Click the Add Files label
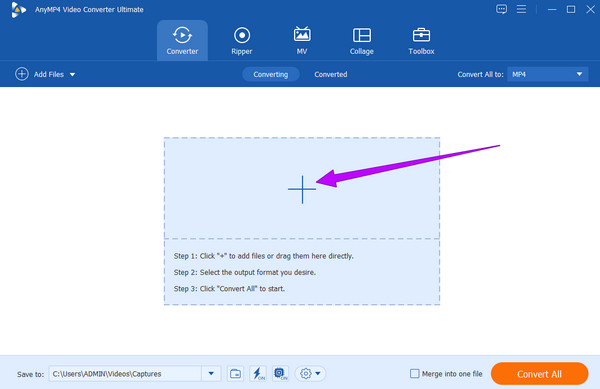This screenshot has width=600, height=389. click(49, 75)
